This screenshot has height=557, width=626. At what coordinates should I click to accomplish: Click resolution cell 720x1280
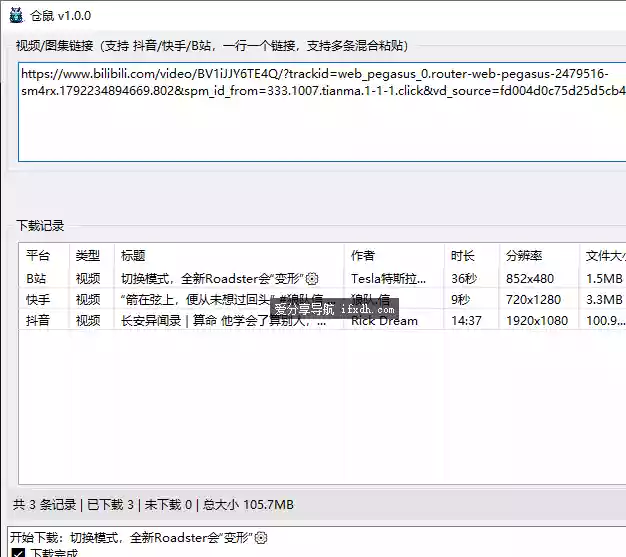pyautogui.click(x=533, y=299)
